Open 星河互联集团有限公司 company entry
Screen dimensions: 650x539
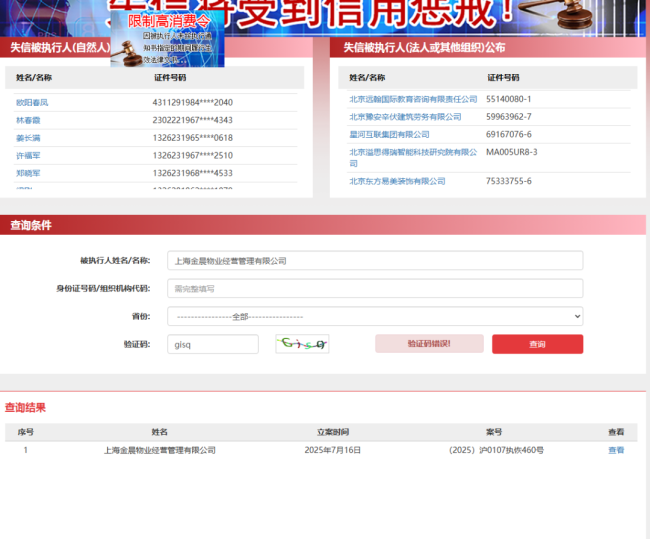click(x=389, y=134)
